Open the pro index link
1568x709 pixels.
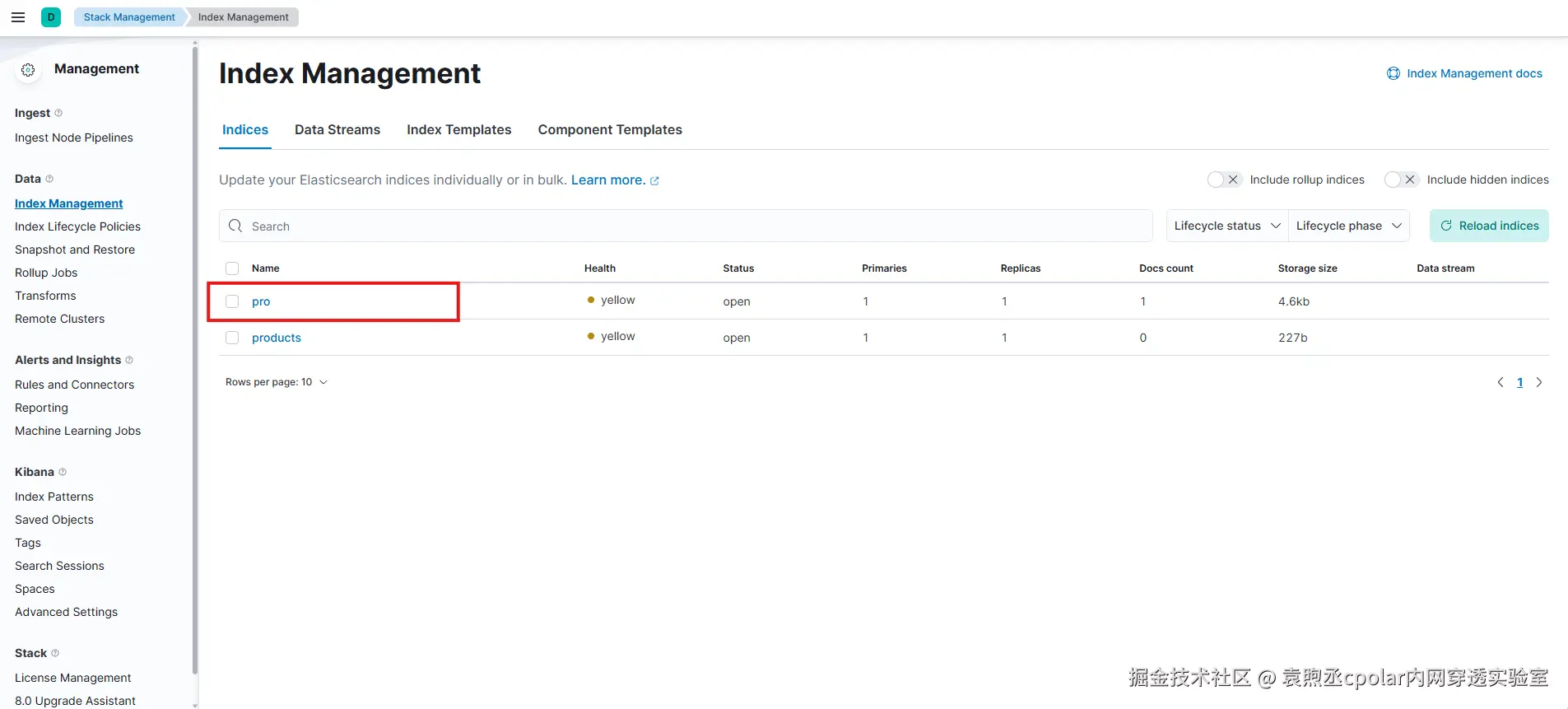coord(261,301)
